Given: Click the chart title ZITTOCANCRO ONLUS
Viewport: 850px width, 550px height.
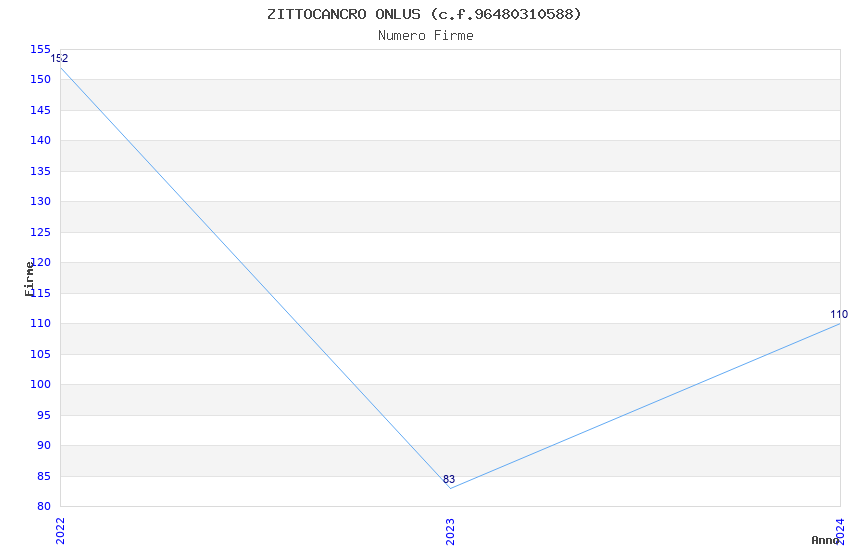Looking at the screenshot, I should click(424, 14).
